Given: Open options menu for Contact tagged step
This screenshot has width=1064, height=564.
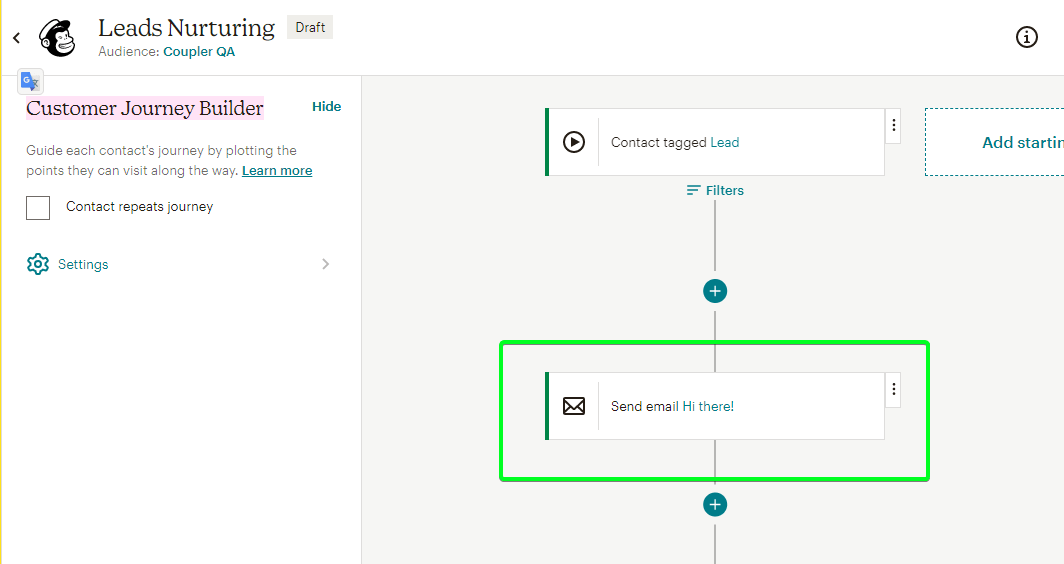Looking at the screenshot, I should (x=894, y=126).
